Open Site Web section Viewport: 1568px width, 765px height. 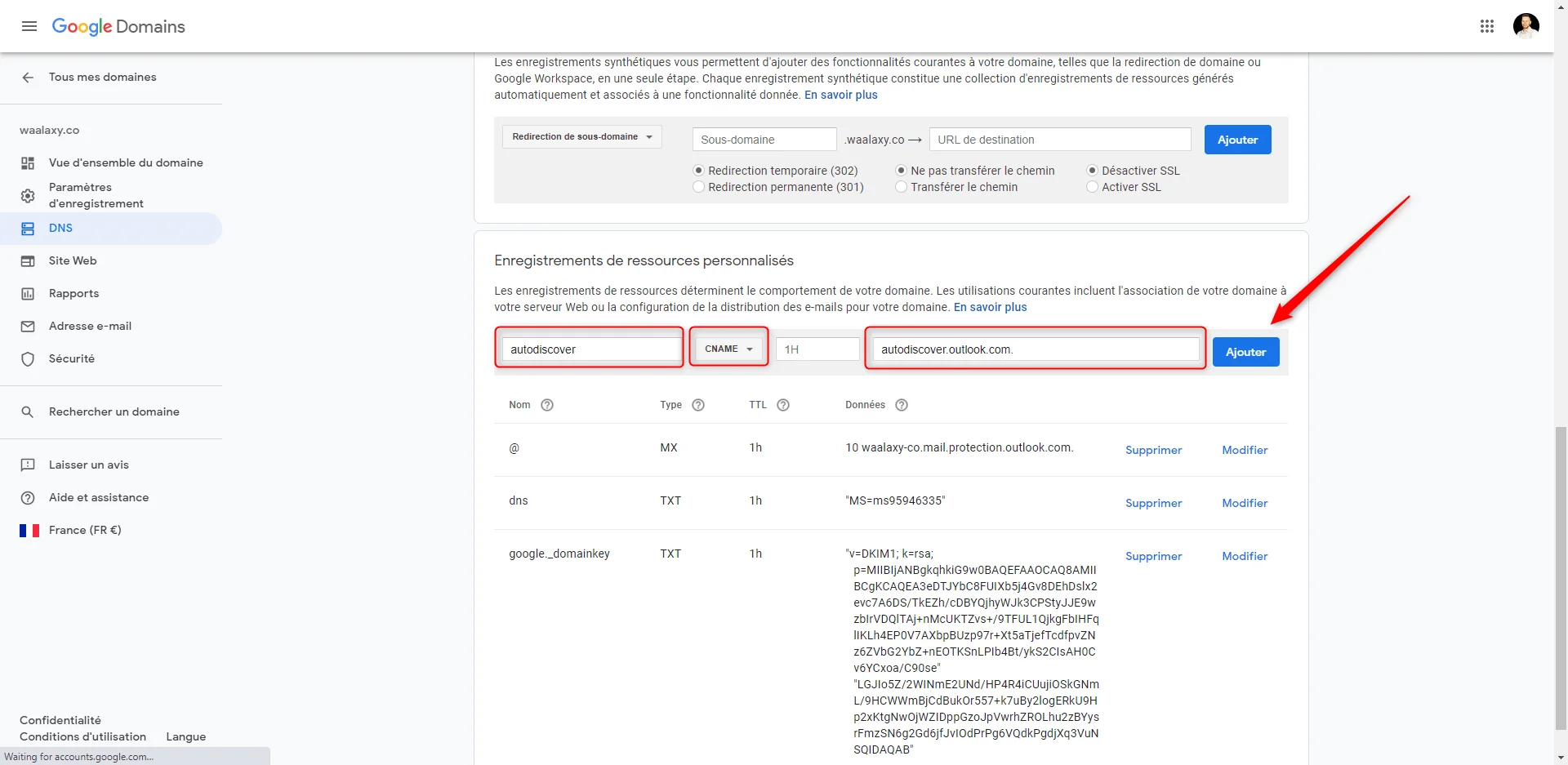click(73, 261)
